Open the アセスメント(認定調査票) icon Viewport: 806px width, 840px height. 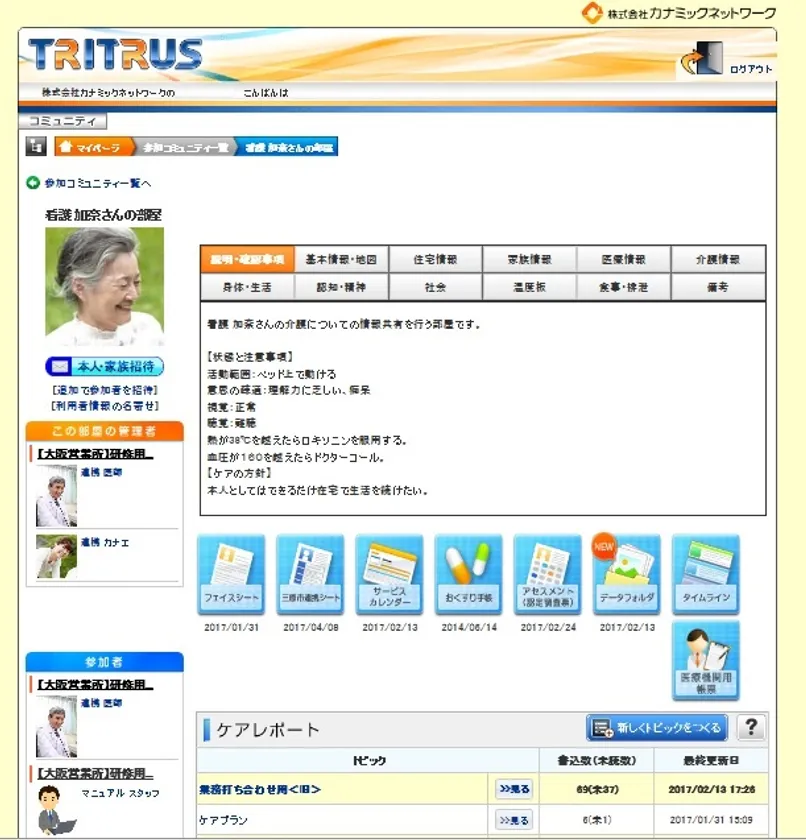point(547,574)
